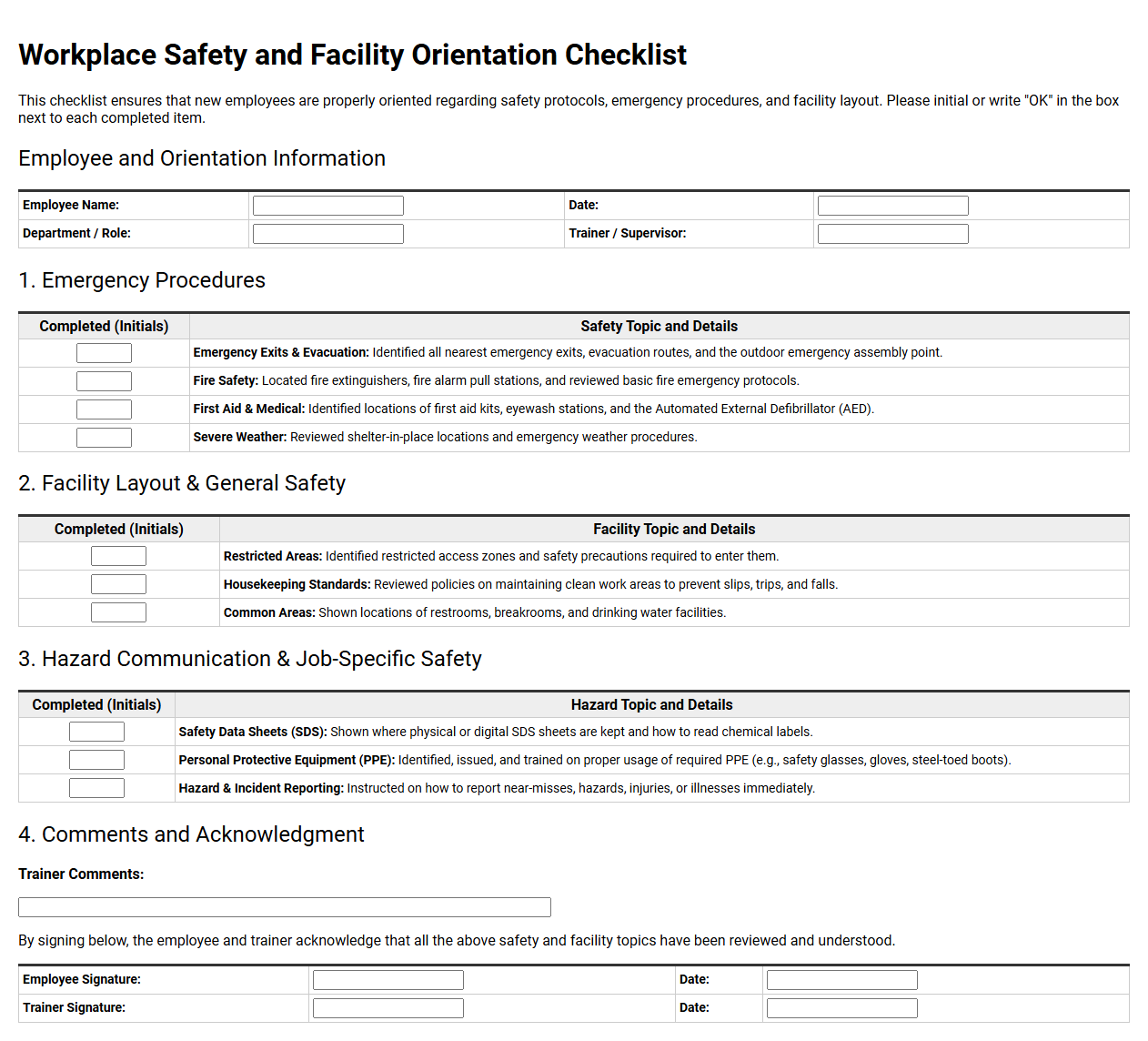Screen dimensions: 1148x1041
Task: Click the 'Personal Protective Equipment (PPE):' description text
Action: pos(595,760)
